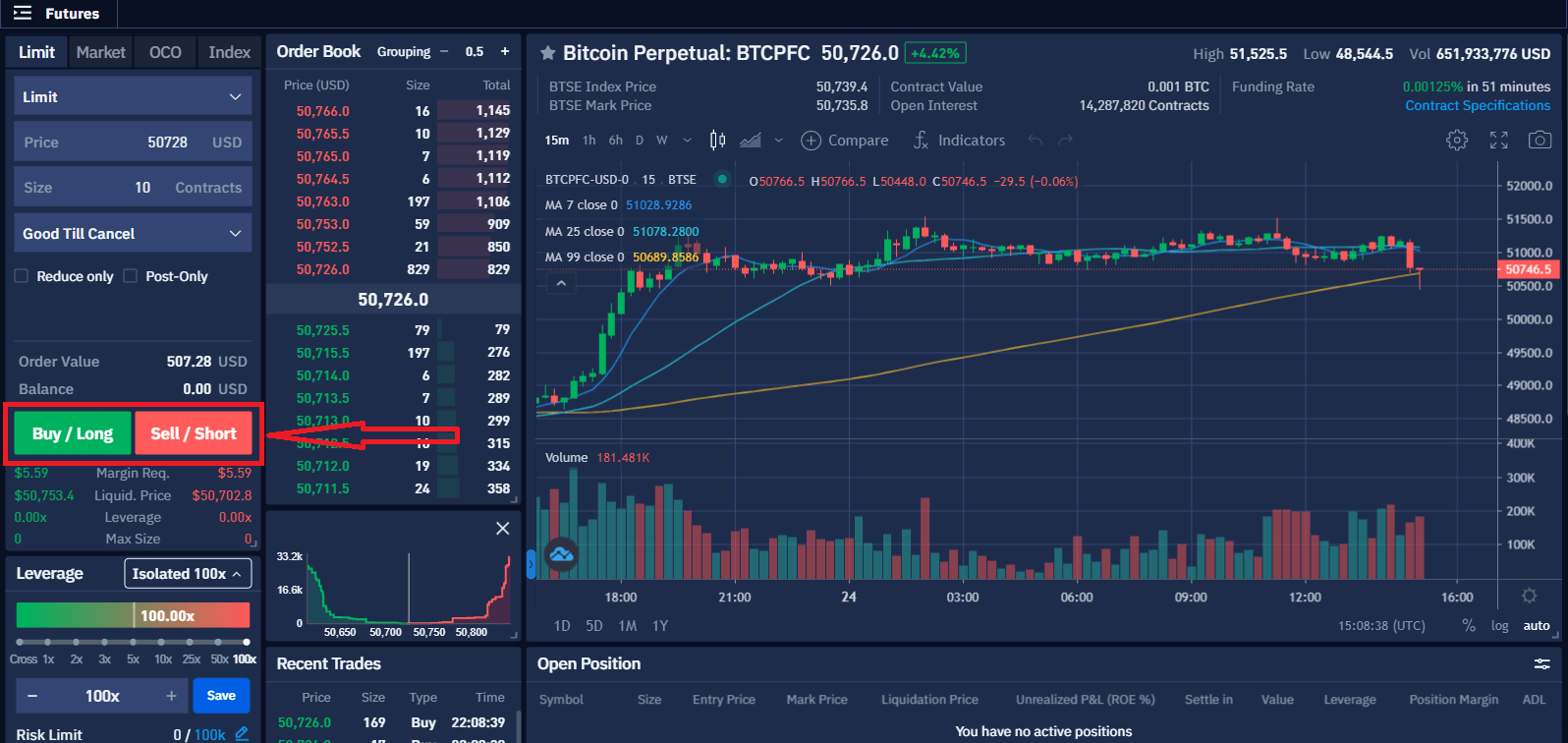This screenshot has width=1568, height=743.
Task: Collapse the Isolated 100x leverage selector
Action: tap(188, 574)
